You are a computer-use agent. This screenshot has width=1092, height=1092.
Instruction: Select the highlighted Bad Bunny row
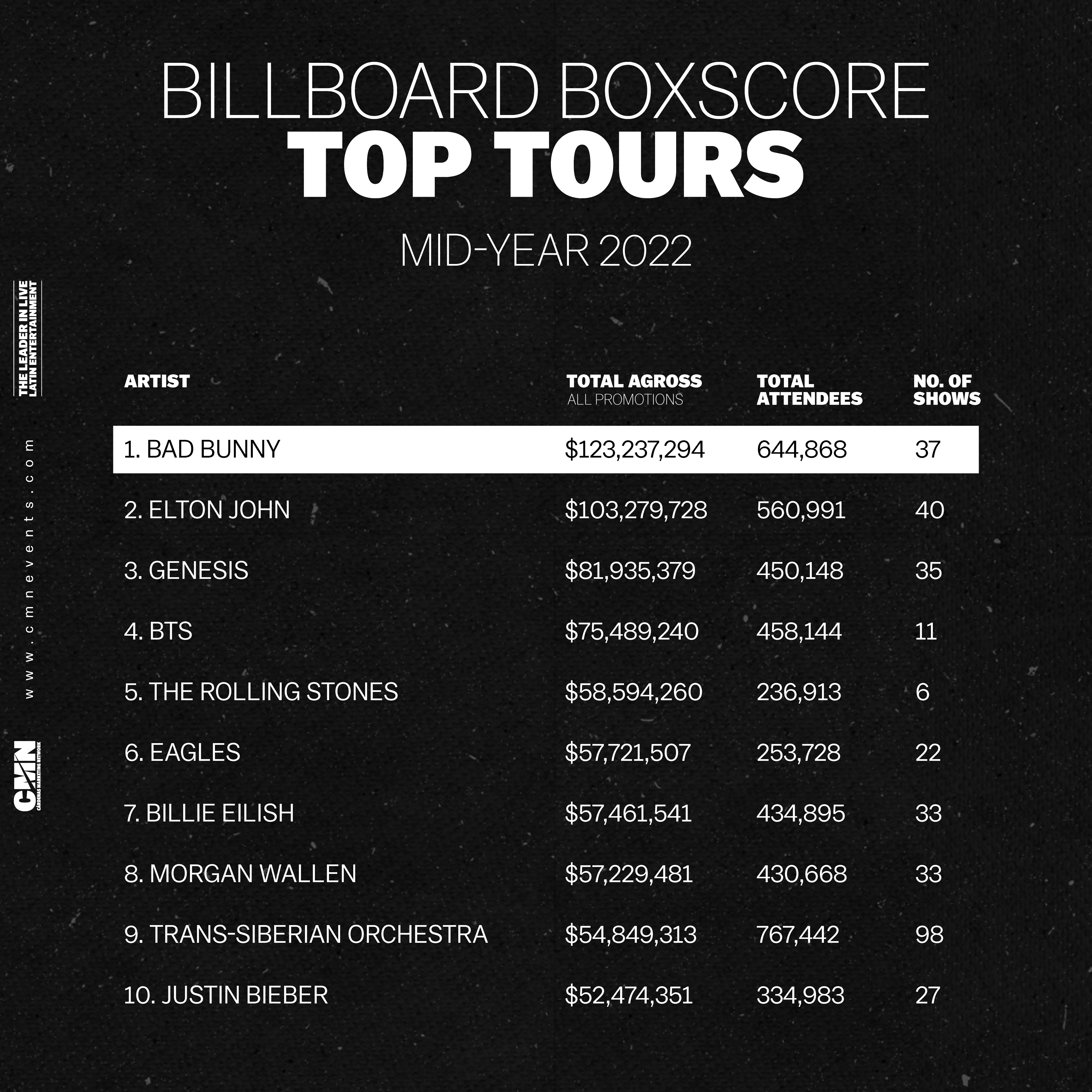pos(545,449)
